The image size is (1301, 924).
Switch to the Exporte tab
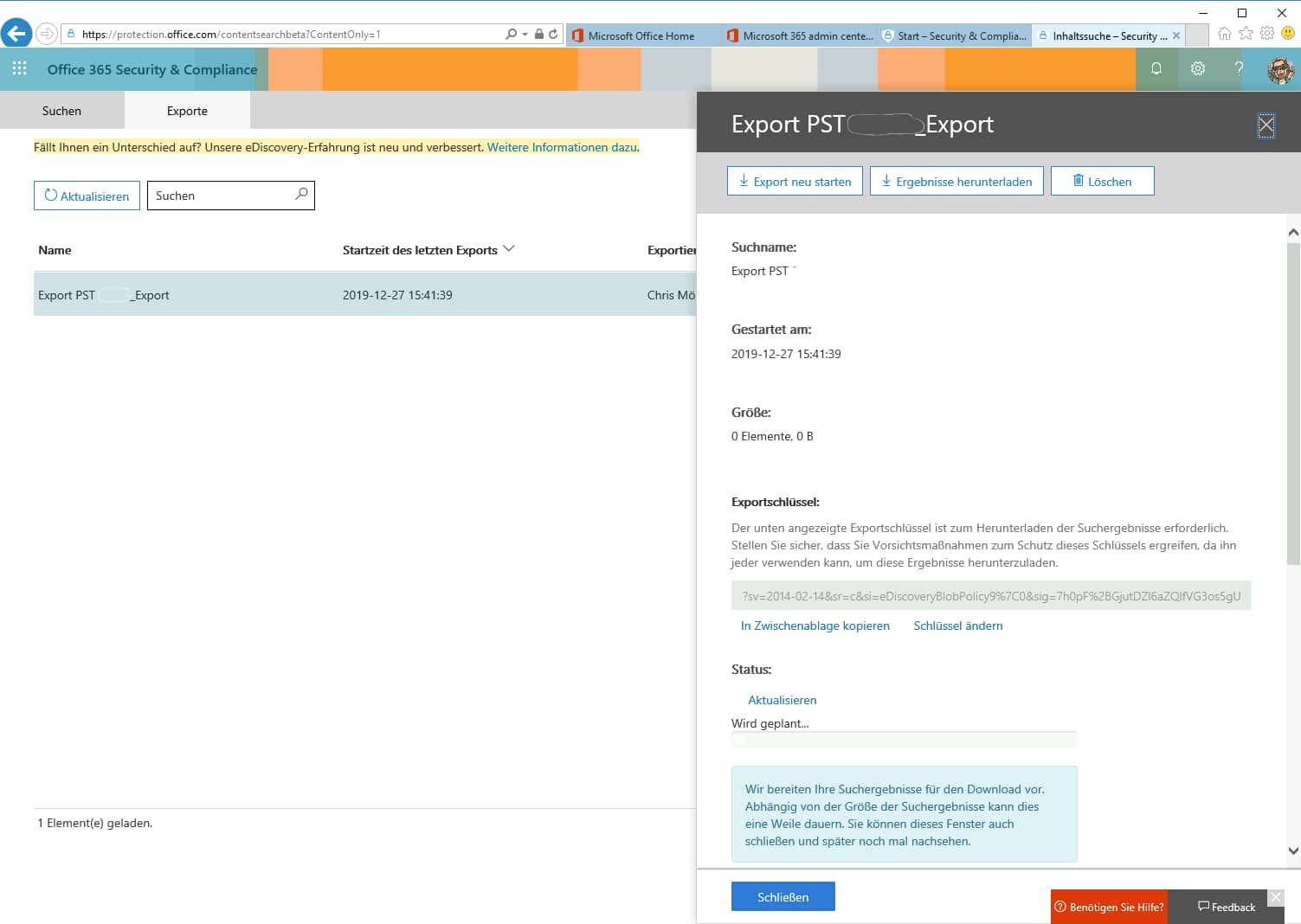pos(187,111)
